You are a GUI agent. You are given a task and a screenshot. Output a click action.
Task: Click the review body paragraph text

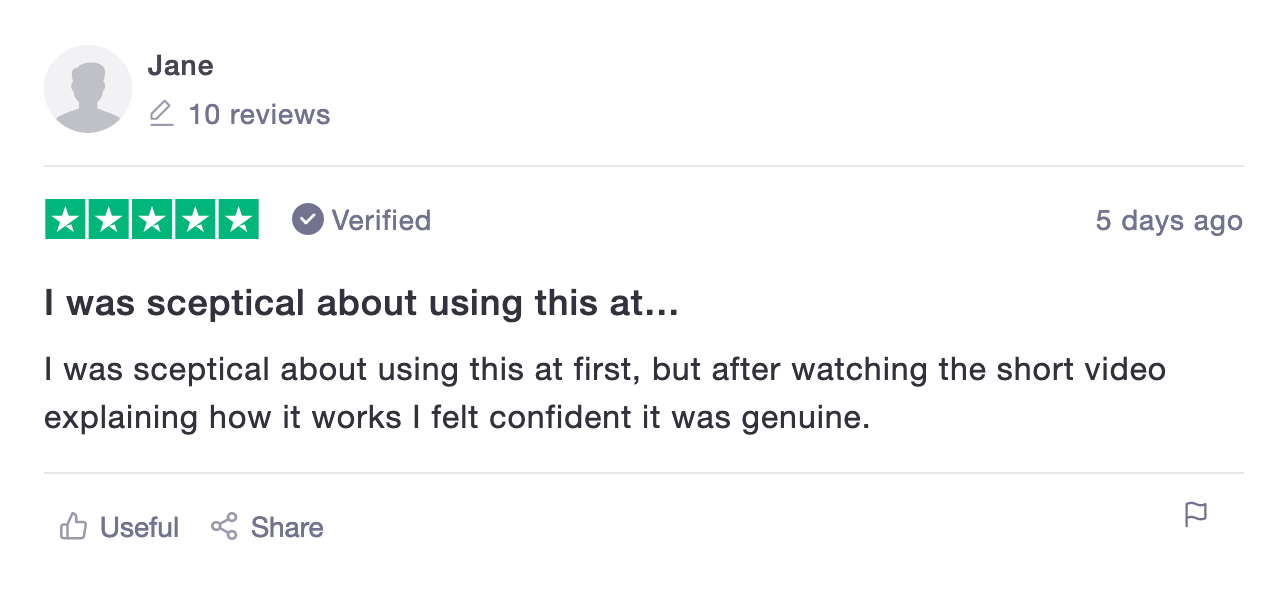[604, 393]
